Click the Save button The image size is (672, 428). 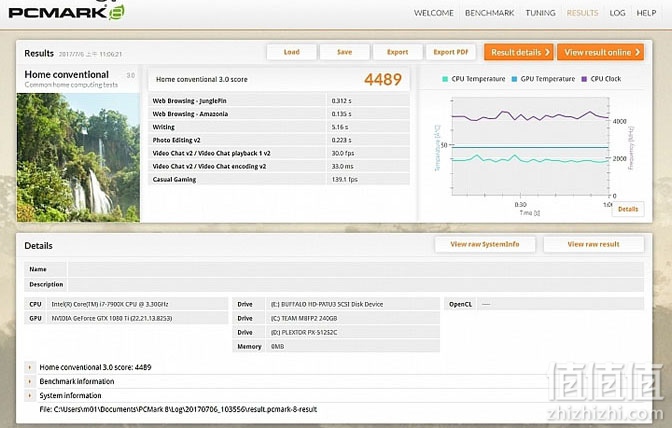[x=344, y=52]
